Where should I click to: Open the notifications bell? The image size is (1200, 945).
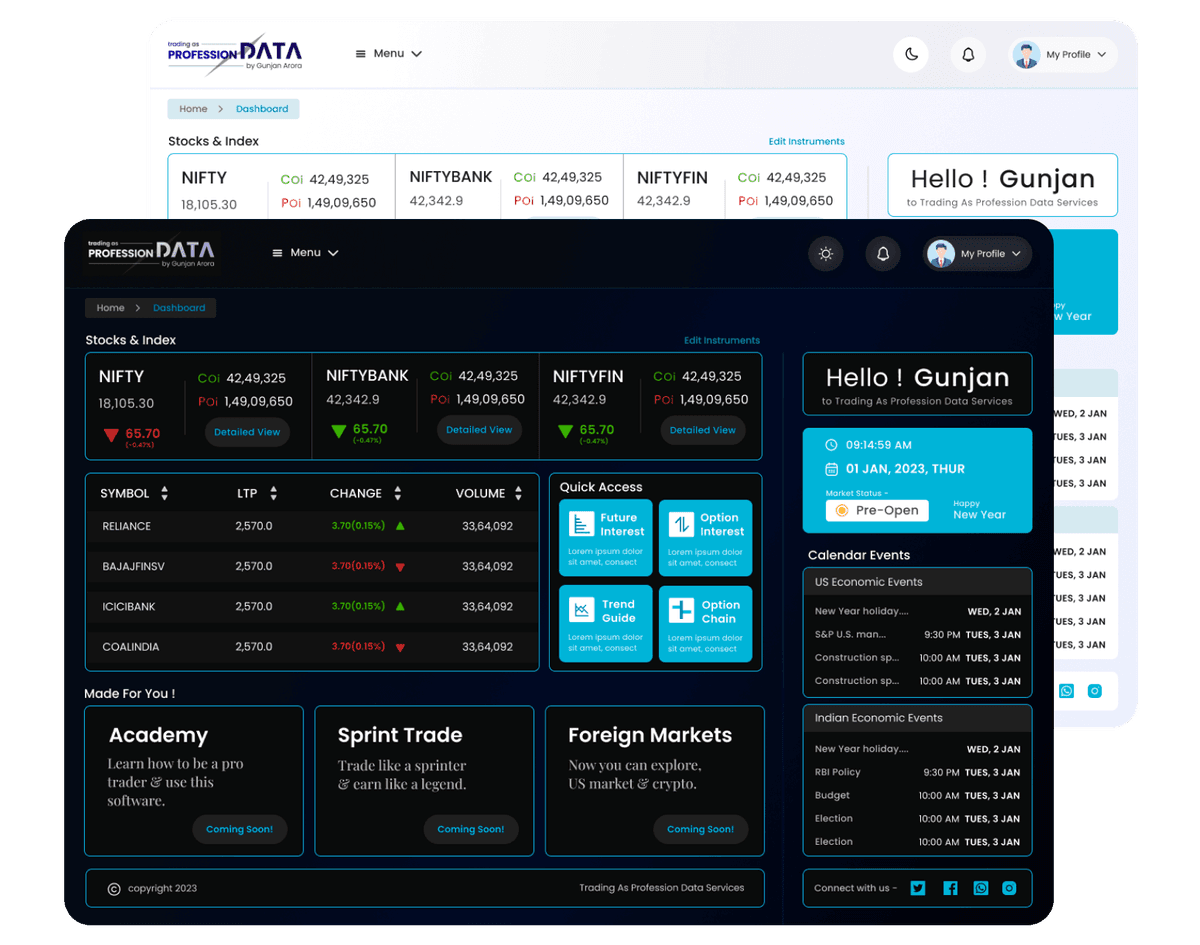coord(883,253)
